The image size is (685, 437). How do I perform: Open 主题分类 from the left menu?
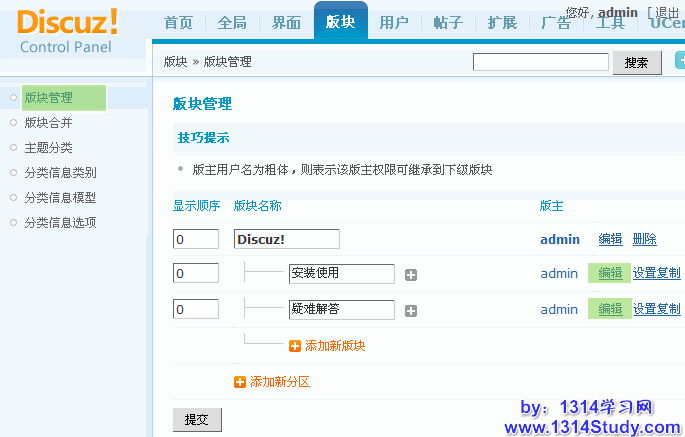48,148
